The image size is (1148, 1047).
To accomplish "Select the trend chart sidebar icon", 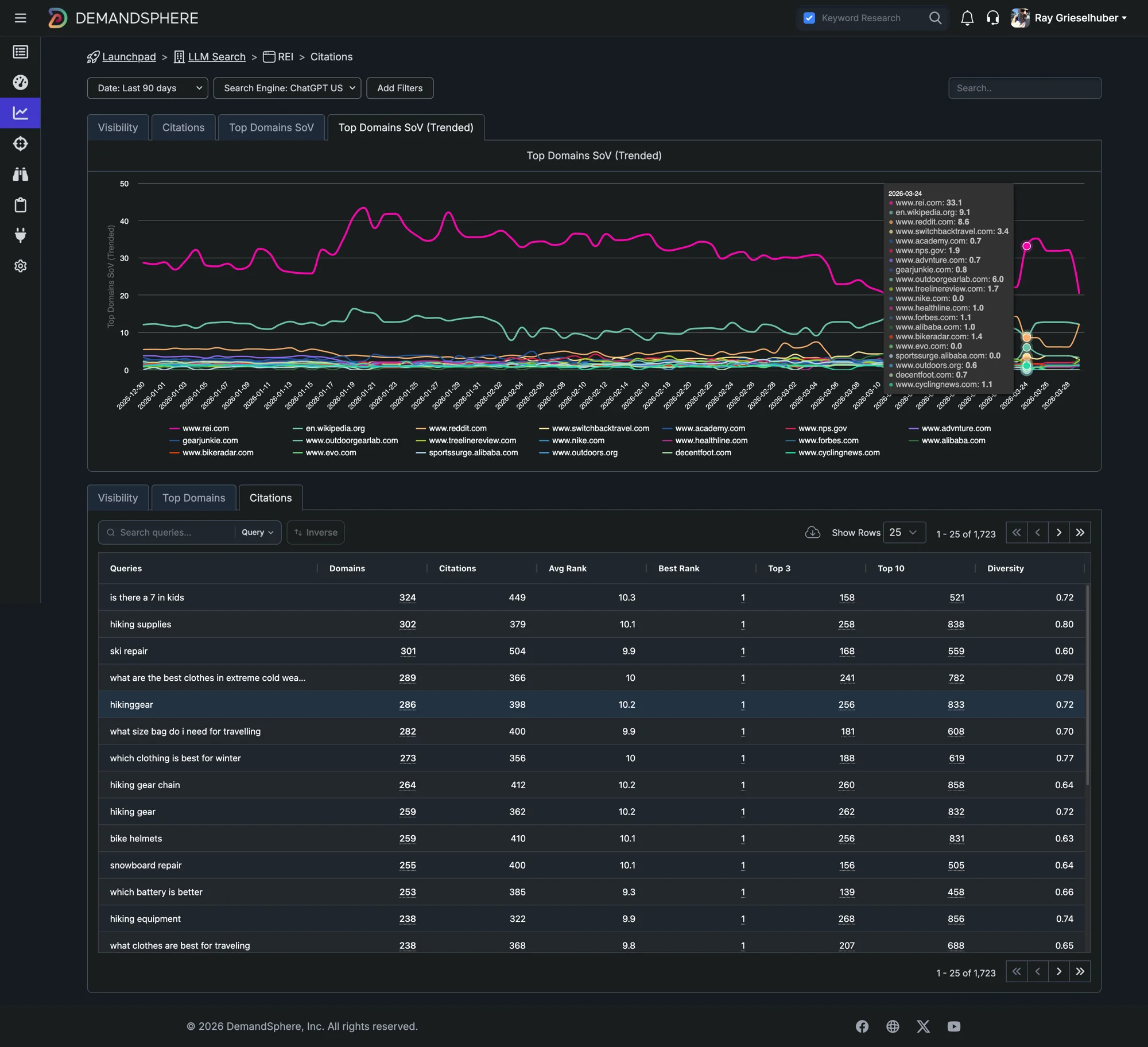I will (x=21, y=113).
